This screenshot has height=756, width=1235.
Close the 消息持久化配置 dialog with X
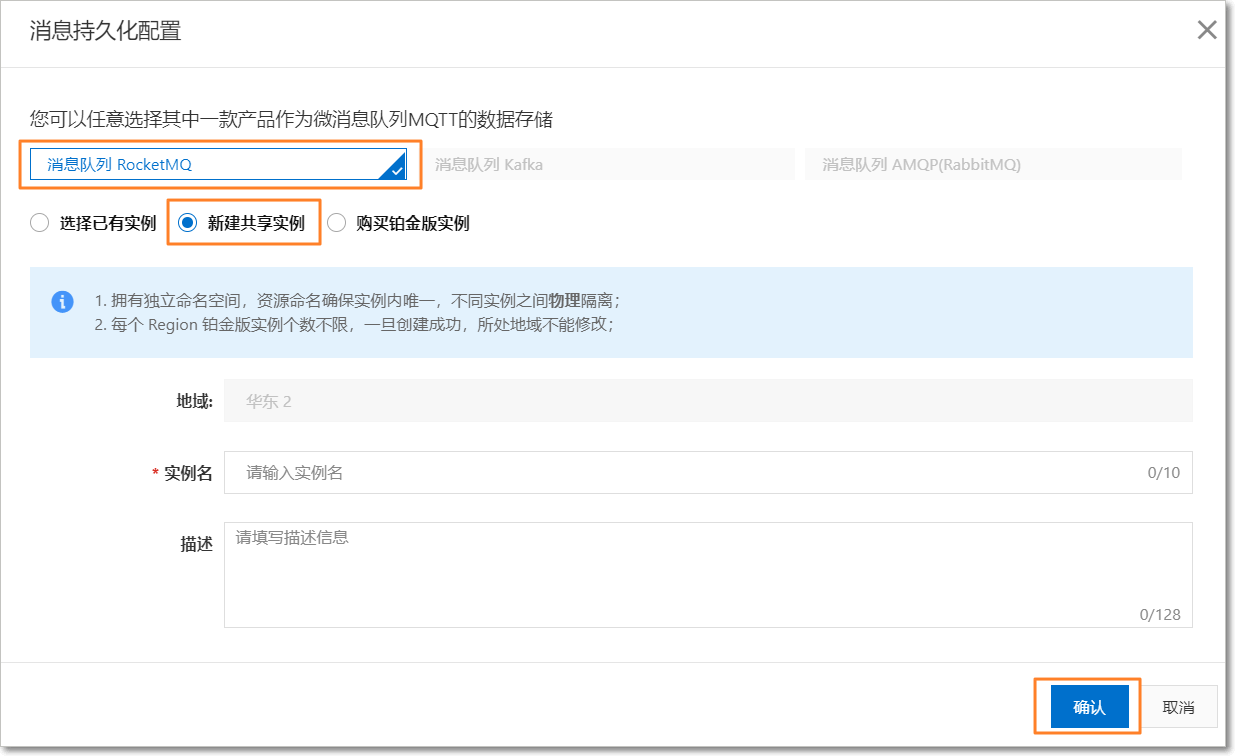[1207, 30]
